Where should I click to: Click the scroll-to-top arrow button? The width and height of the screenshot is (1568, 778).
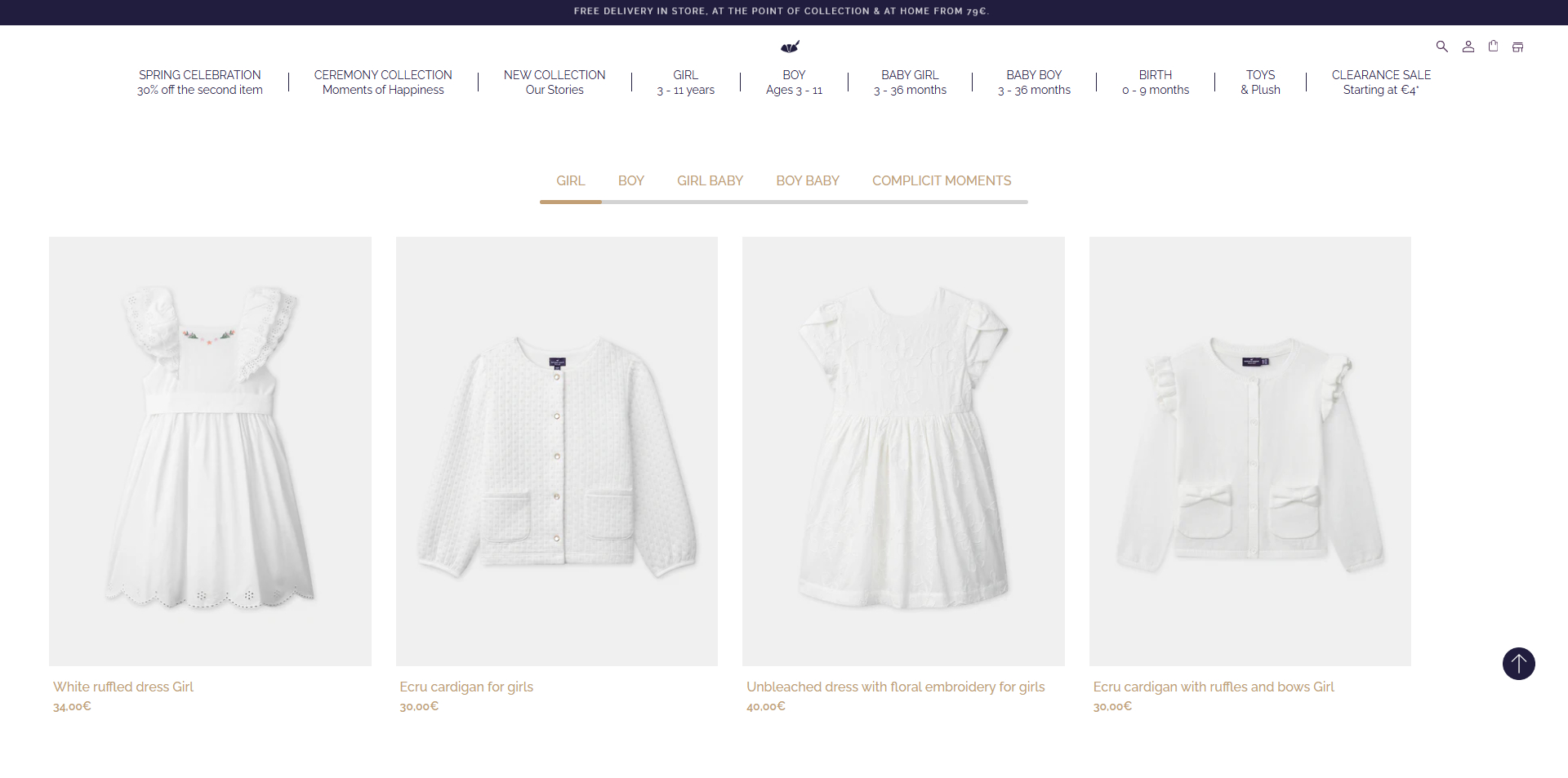point(1518,664)
